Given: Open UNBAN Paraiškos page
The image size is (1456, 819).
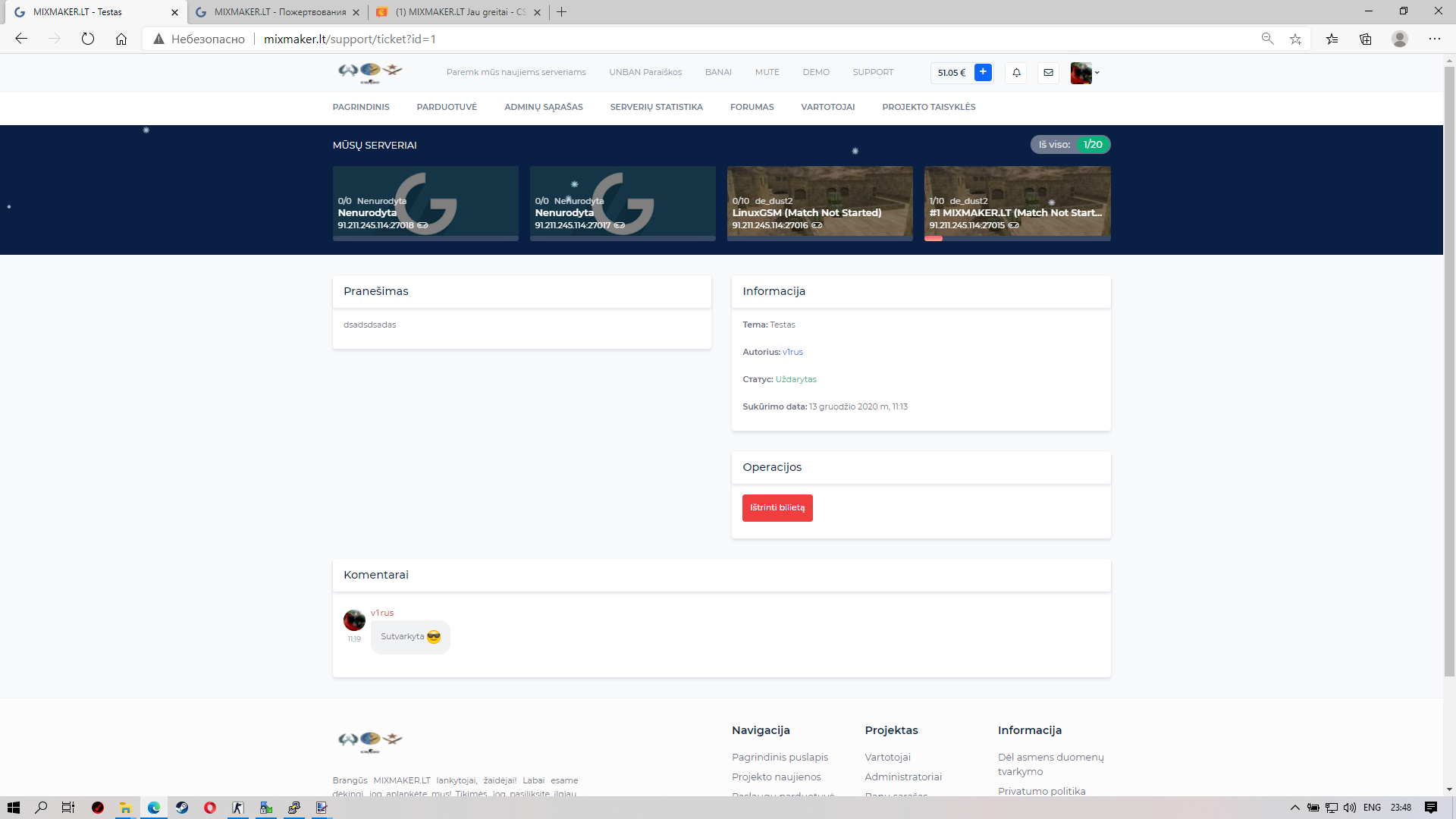Looking at the screenshot, I should tap(645, 72).
